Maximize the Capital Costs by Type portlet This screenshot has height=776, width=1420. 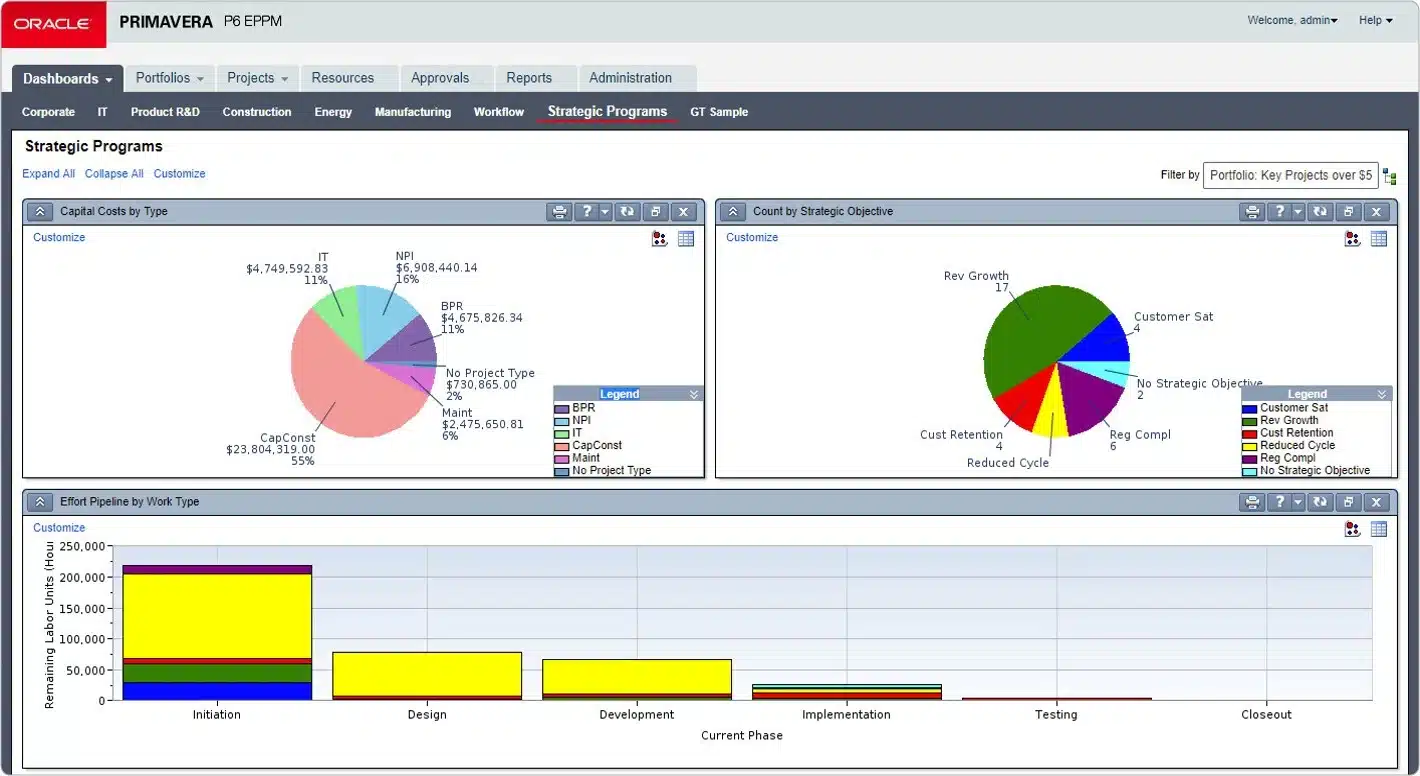tap(655, 212)
